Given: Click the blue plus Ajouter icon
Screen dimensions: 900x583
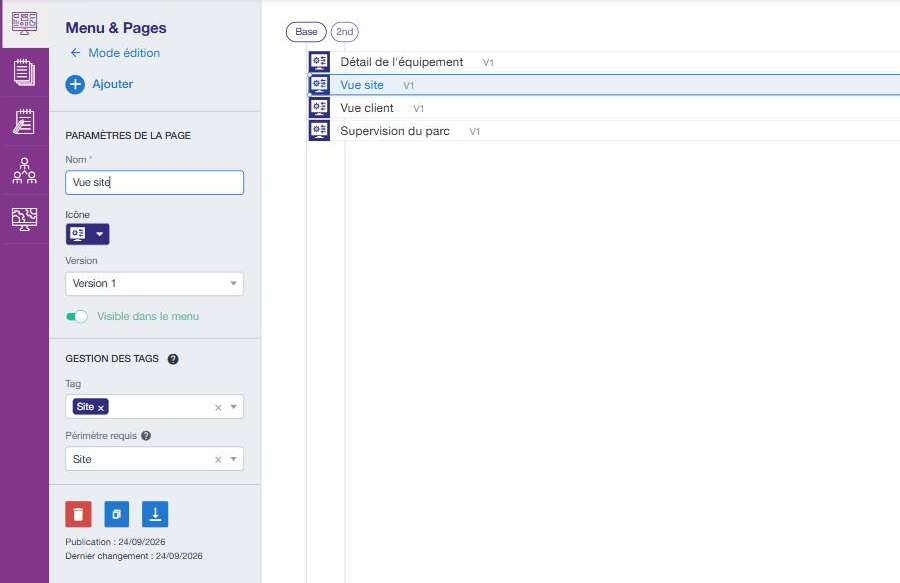Looking at the screenshot, I should [x=75, y=84].
